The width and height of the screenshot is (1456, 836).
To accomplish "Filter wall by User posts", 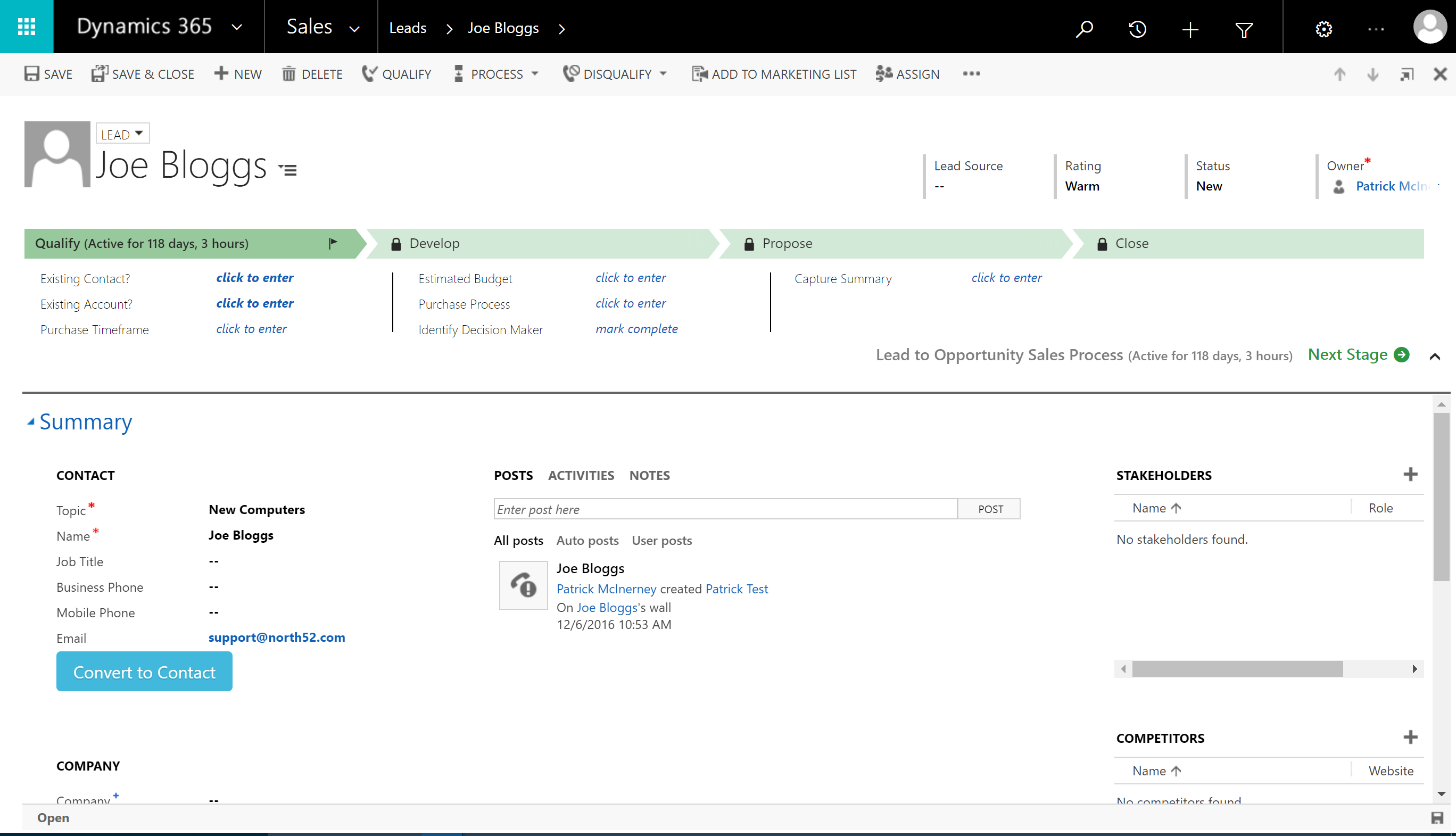I will [x=661, y=540].
